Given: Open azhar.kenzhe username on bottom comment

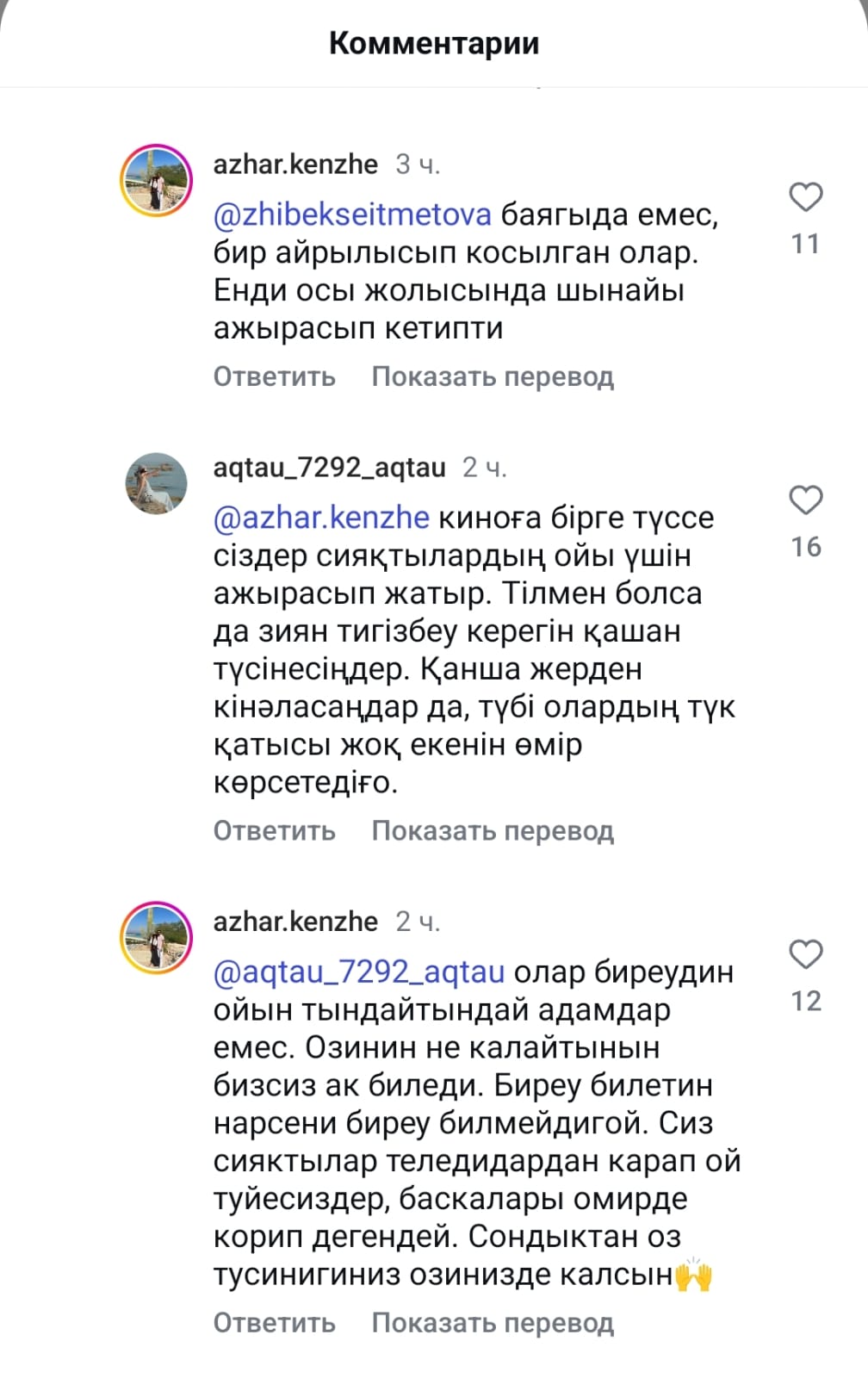Looking at the screenshot, I should (x=295, y=922).
